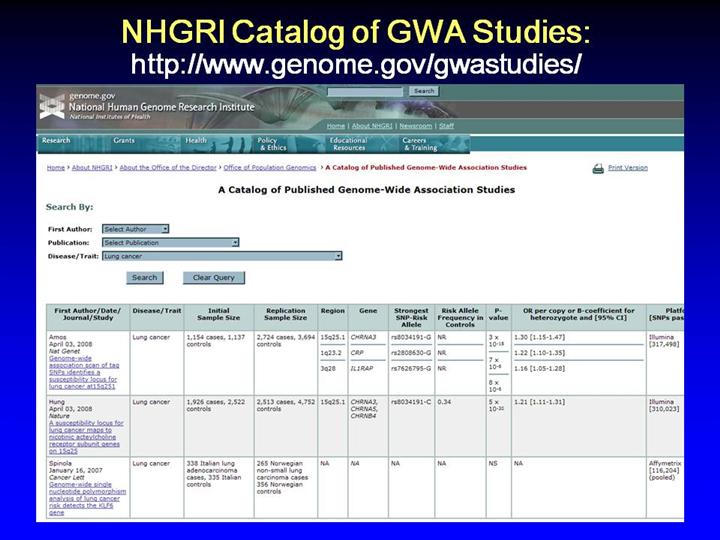
Task: Select the Grants navigation tab
Action: (x=124, y=141)
